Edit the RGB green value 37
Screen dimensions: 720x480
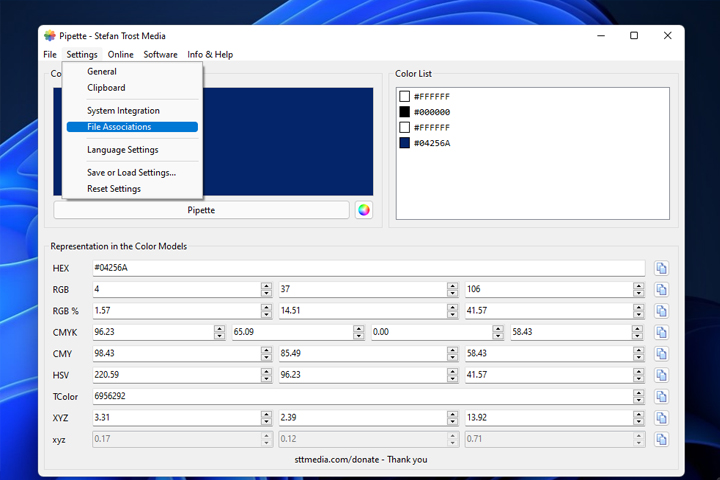(363, 289)
